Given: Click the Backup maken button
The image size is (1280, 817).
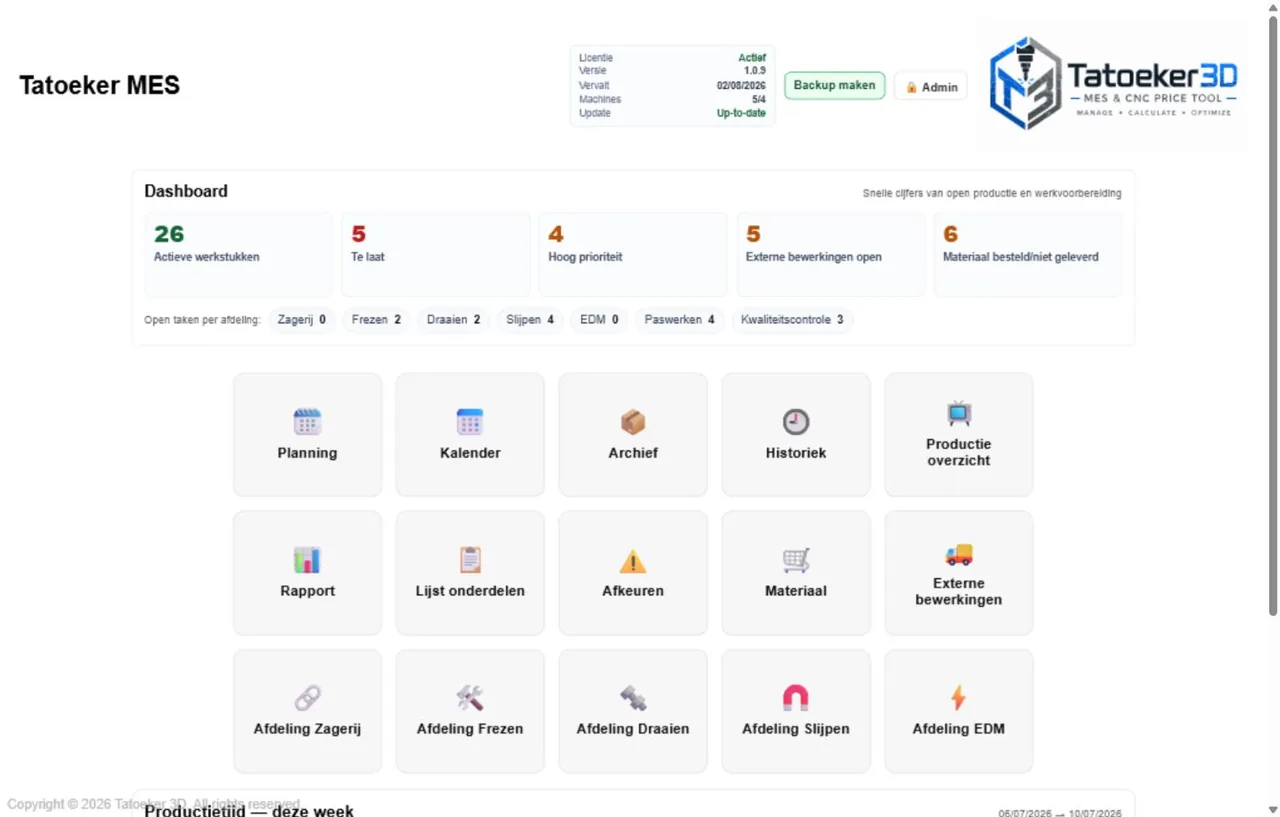Looking at the screenshot, I should 834,86.
